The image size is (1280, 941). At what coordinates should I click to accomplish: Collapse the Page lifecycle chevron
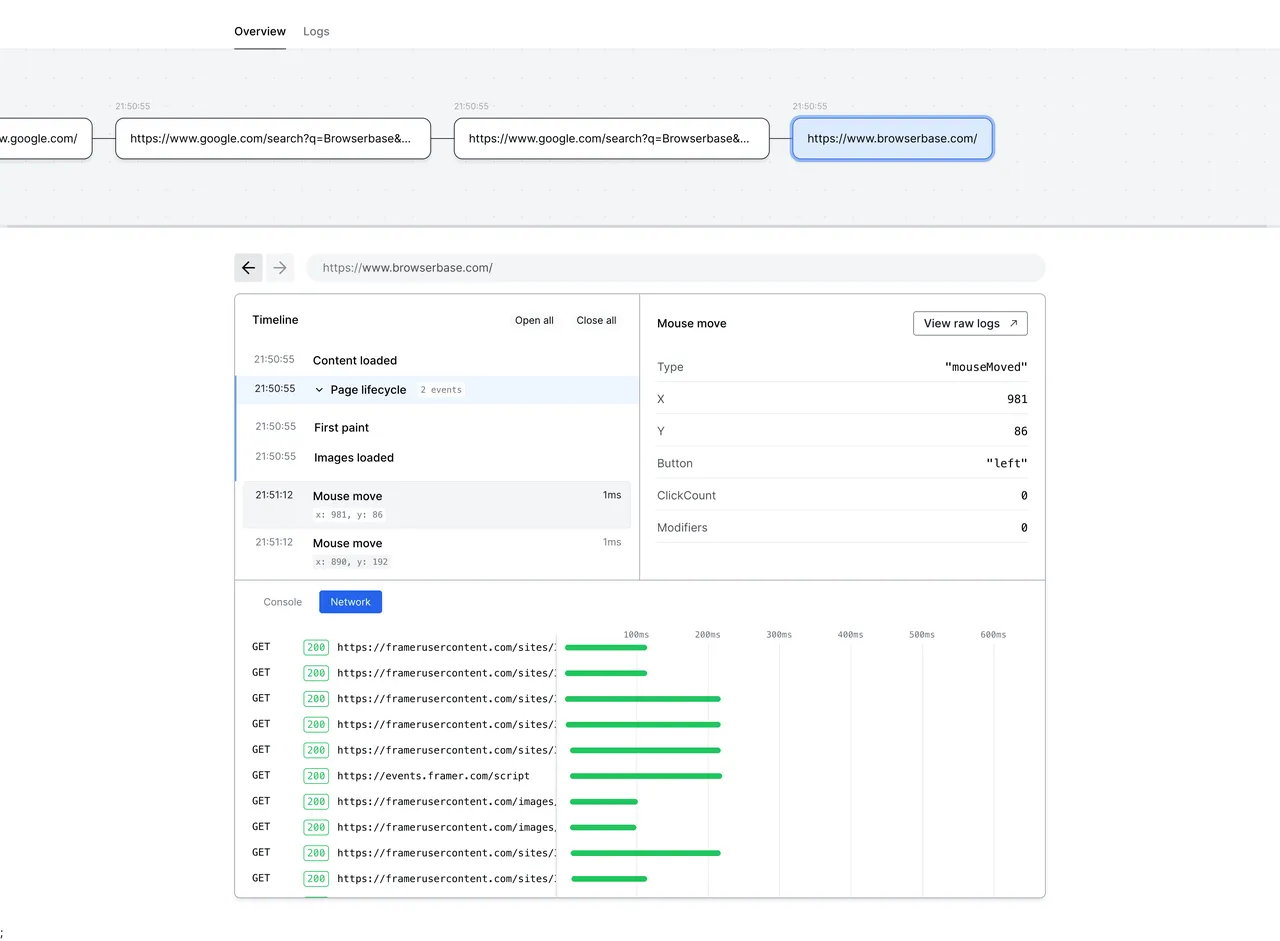(319, 390)
